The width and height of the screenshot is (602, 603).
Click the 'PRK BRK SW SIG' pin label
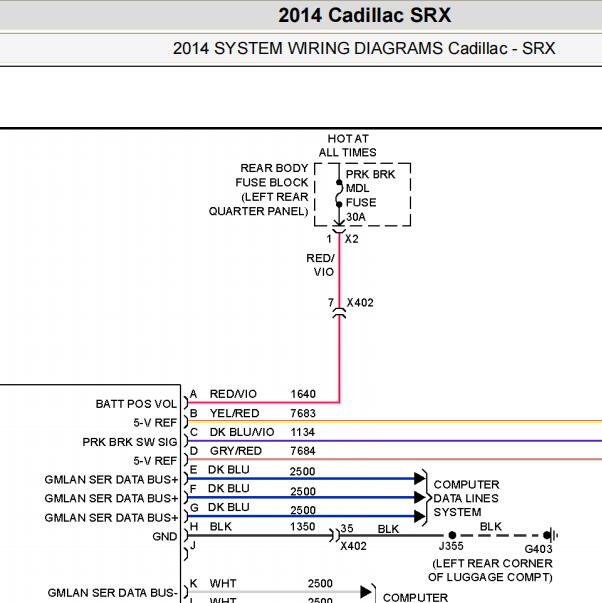coord(130,442)
